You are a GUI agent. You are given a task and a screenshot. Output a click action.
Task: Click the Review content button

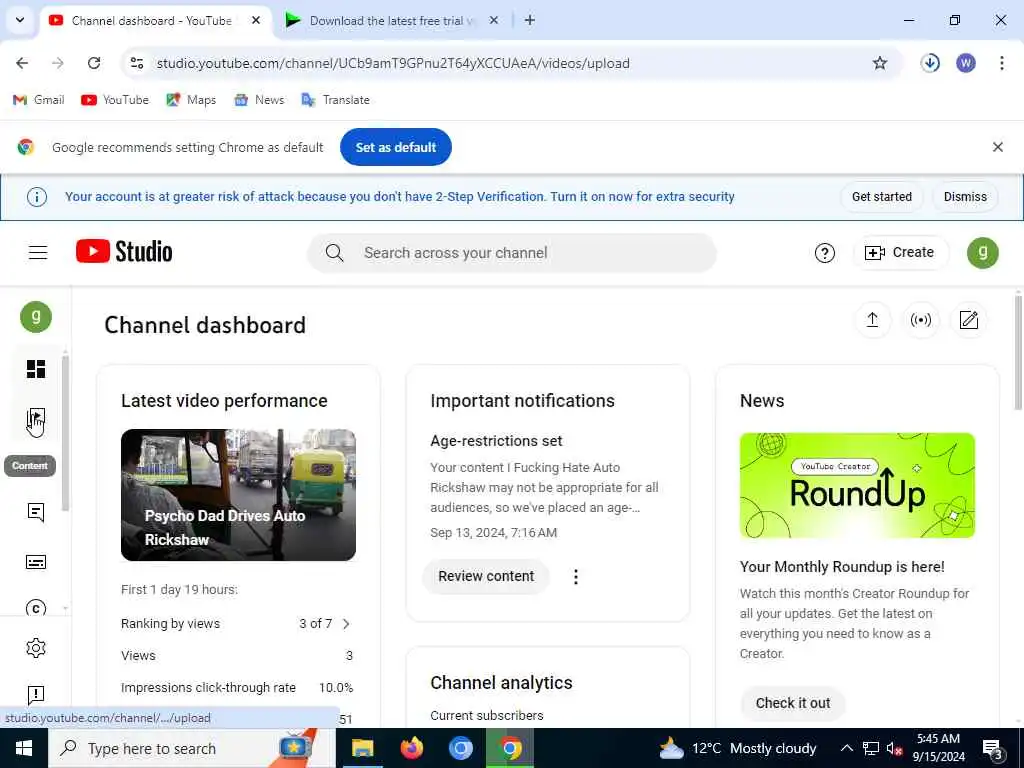(x=486, y=576)
